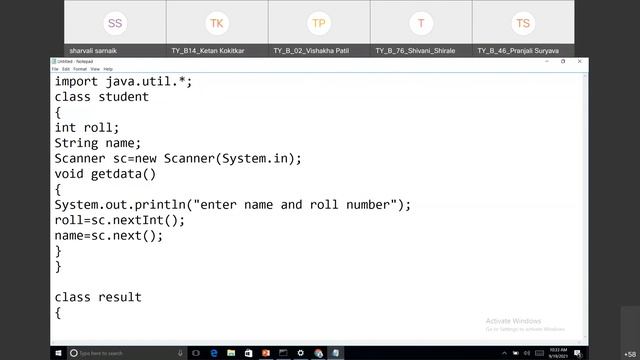Expand the hidden system tray icons chevron

pyautogui.click(x=504, y=353)
